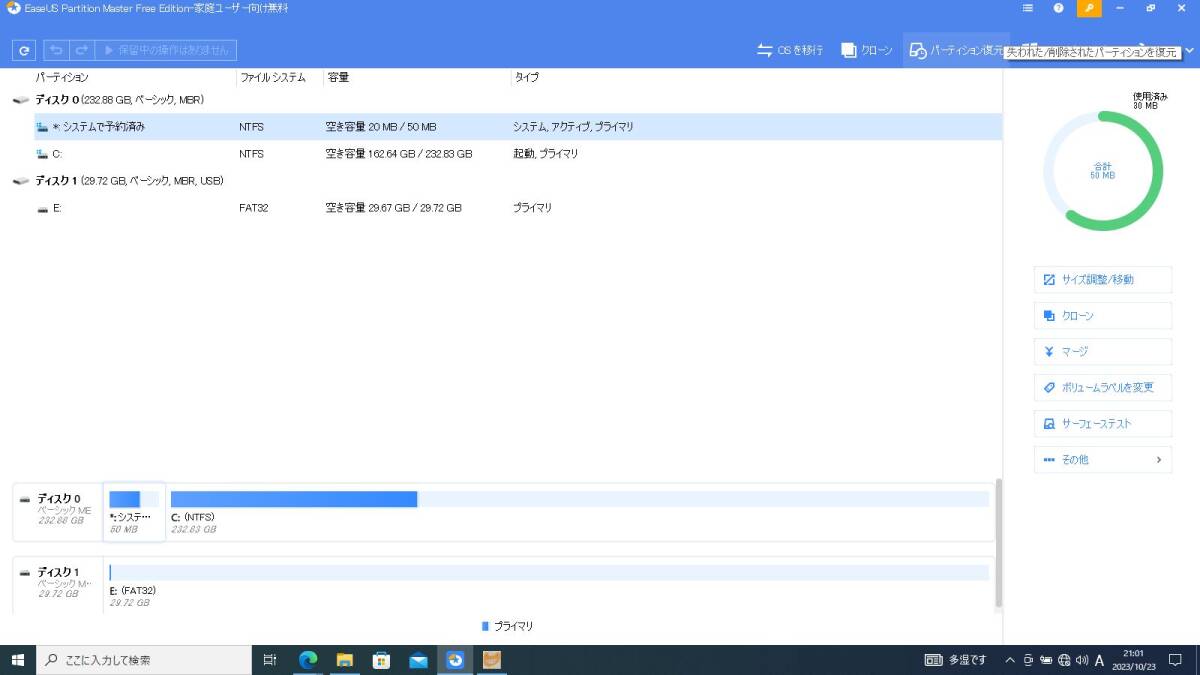Click '空き容量 162.64 GB / 232.83 GB' cell
1200x675 pixels.
coord(399,154)
